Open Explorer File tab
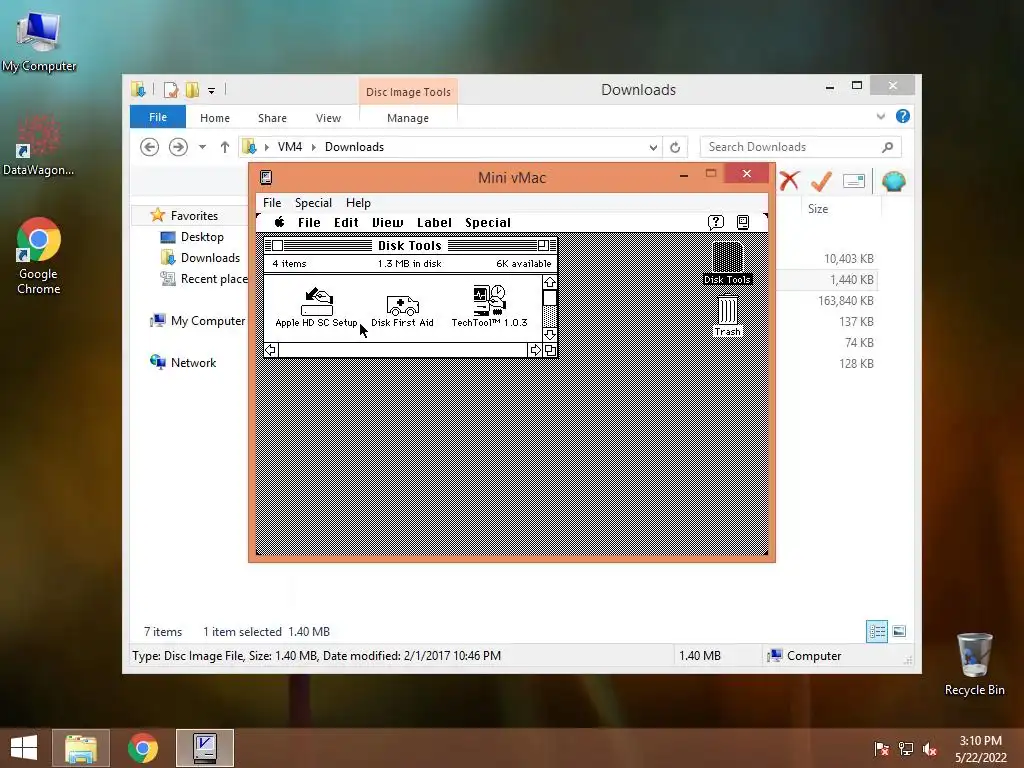Image resolution: width=1024 pixels, height=768 pixels. 158,117
